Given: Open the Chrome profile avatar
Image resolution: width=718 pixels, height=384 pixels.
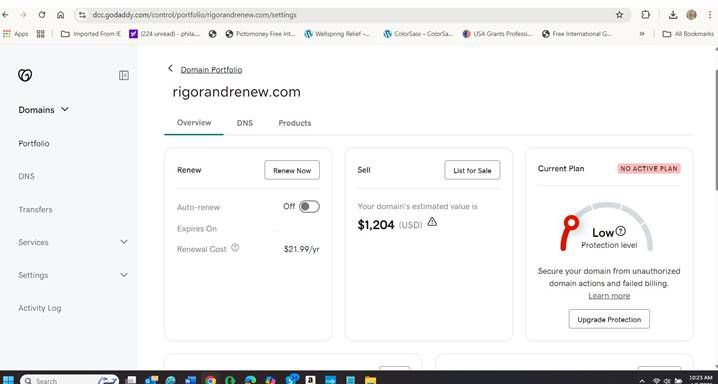Looking at the screenshot, I should coord(691,15).
